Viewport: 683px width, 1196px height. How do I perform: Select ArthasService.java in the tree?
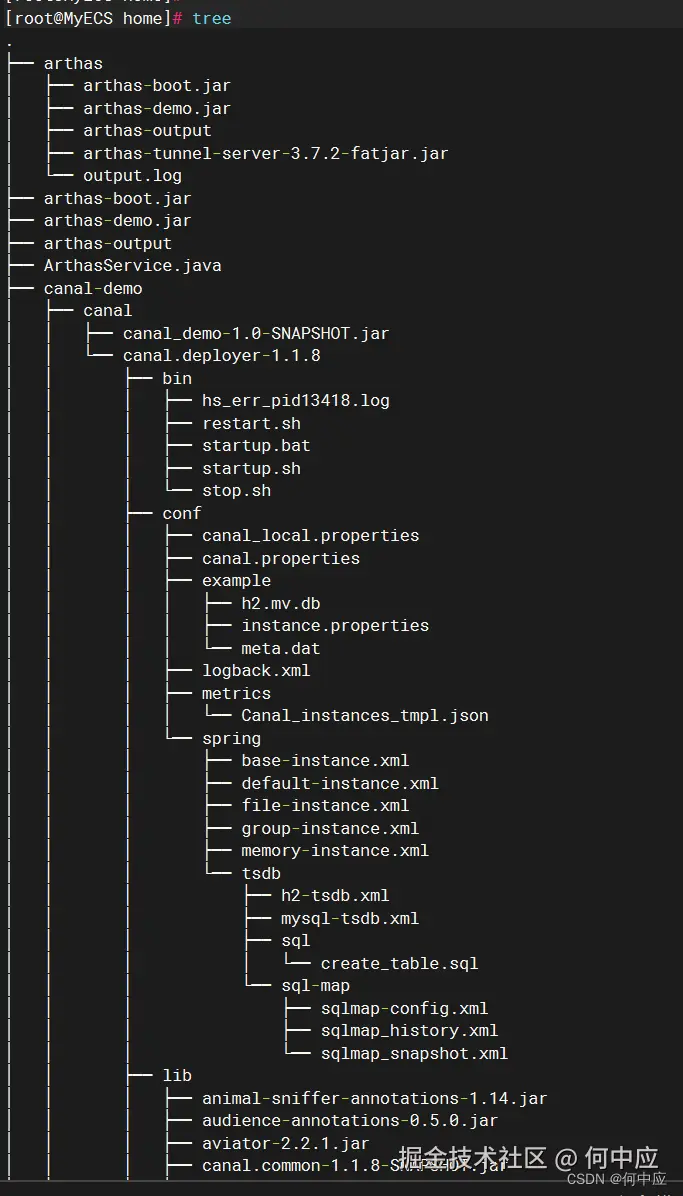[132, 266]
